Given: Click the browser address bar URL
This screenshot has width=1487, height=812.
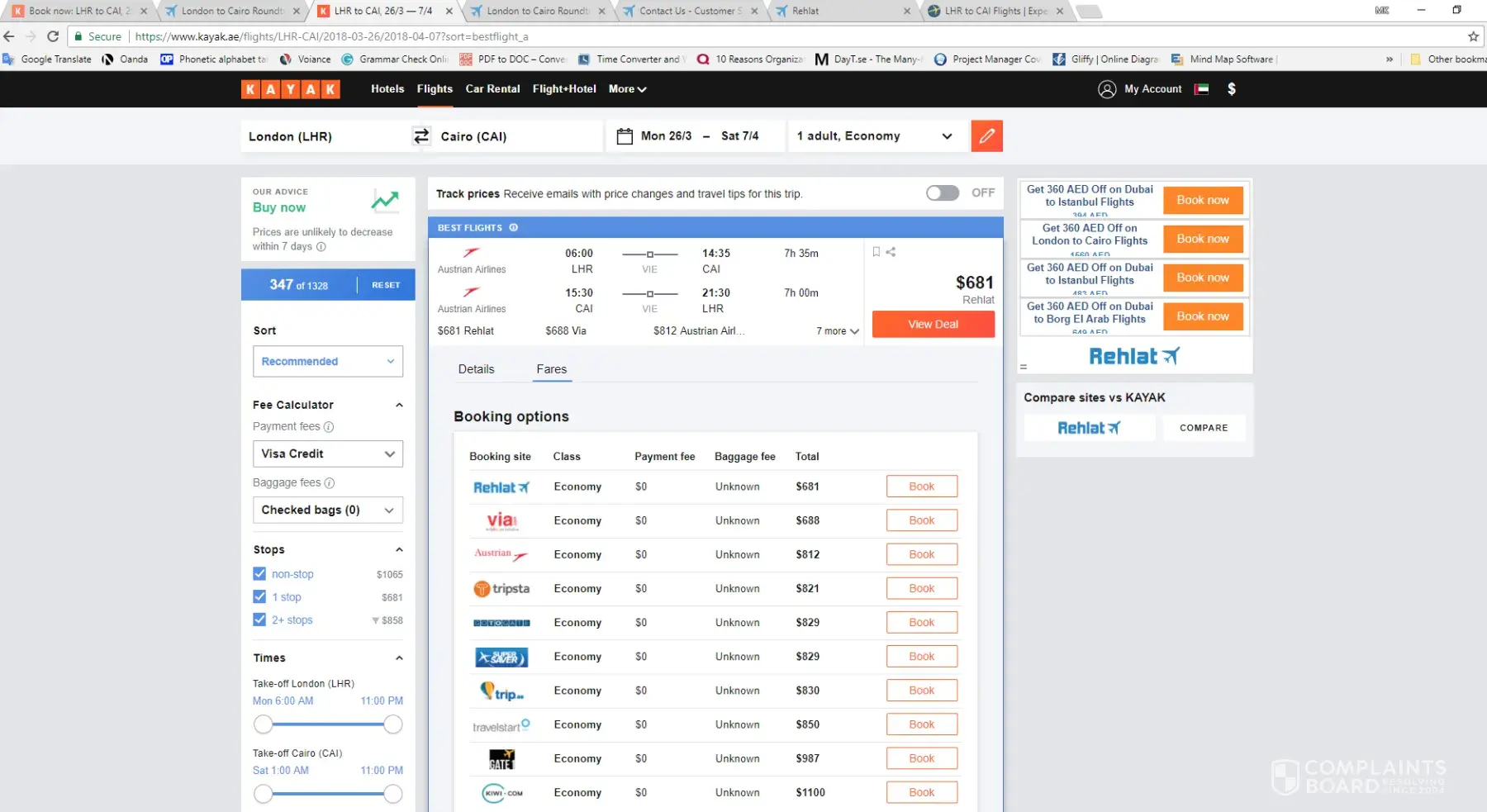Looking at the screenshot, I should point(331,36).
